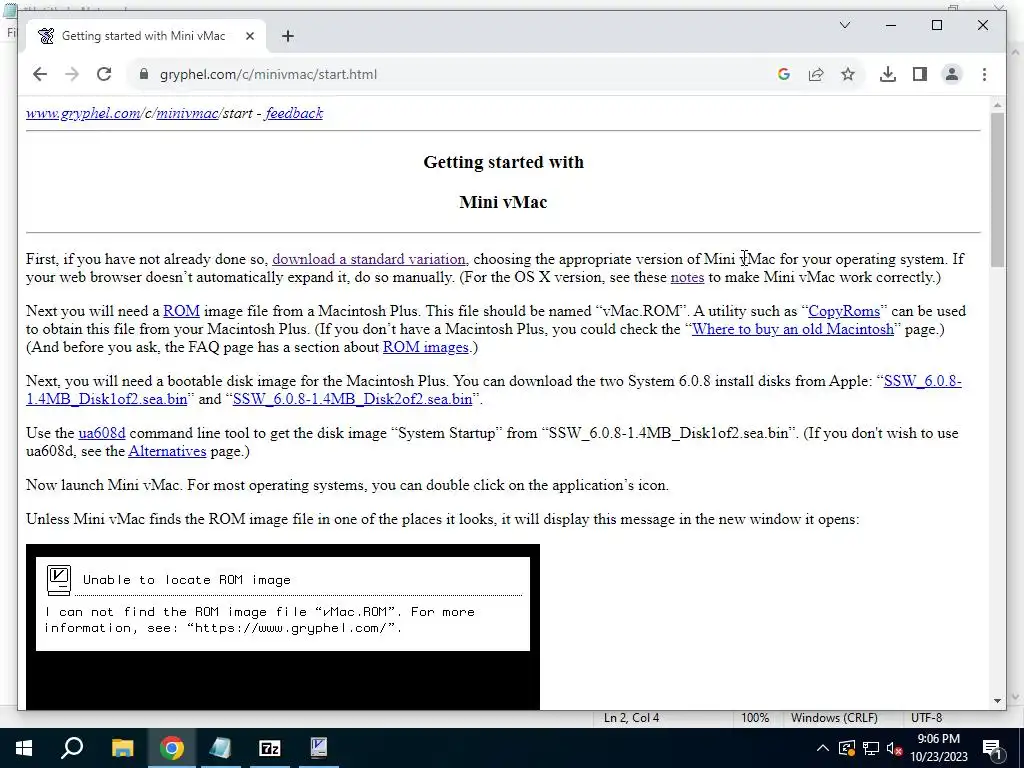Open the Notepad taskbar icon
Viewport: 1024px width, 768px height.
[x=220, y=748]
